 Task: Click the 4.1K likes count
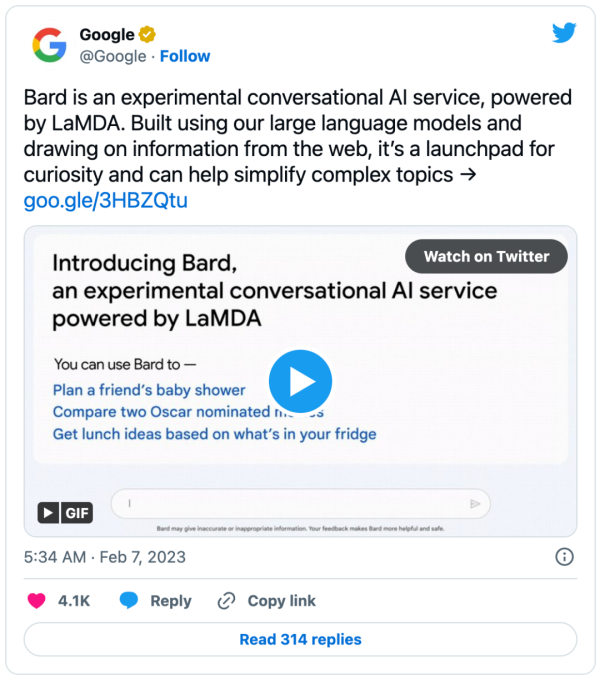point(74,601)
